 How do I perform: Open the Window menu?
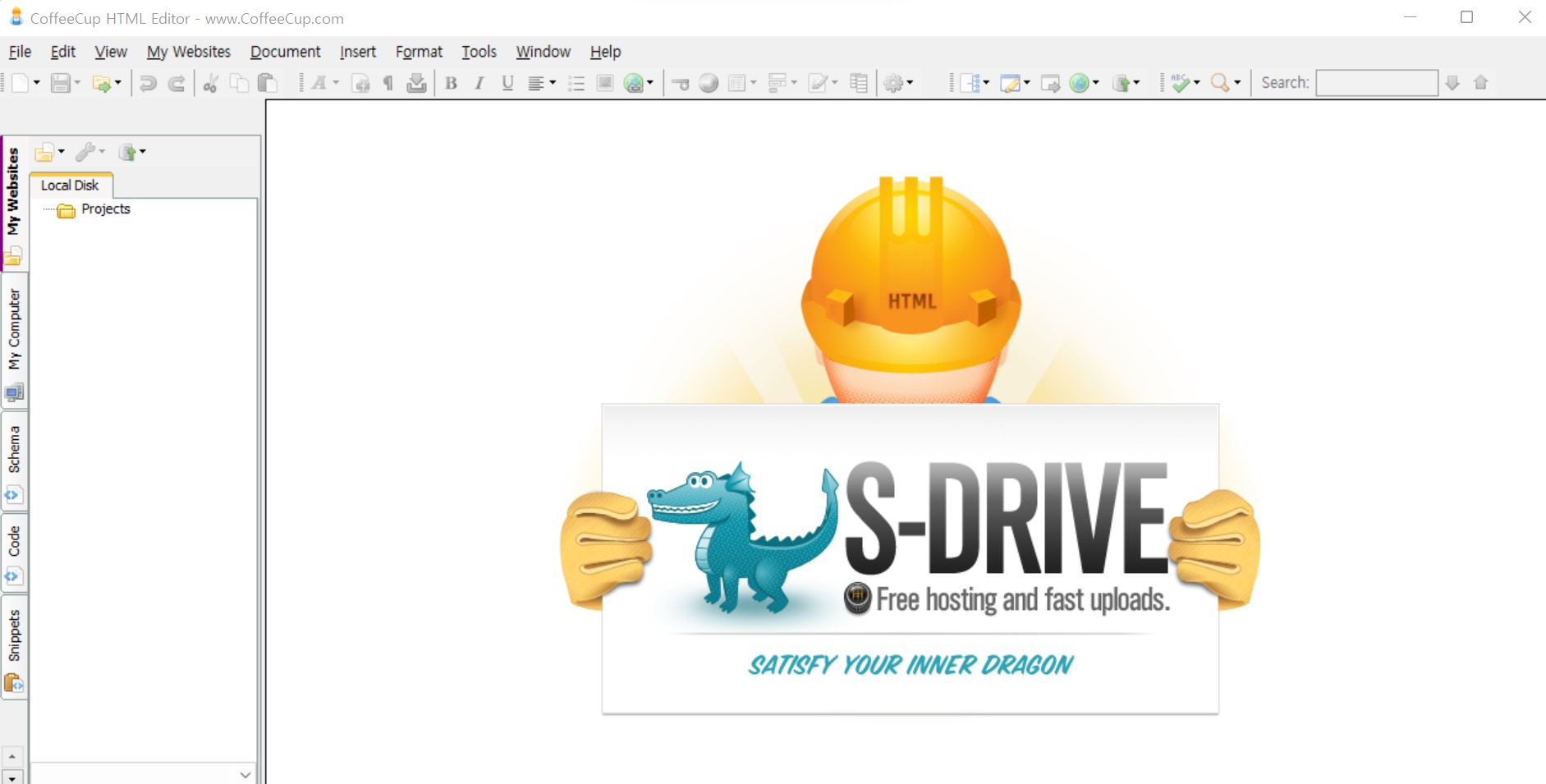543,52
